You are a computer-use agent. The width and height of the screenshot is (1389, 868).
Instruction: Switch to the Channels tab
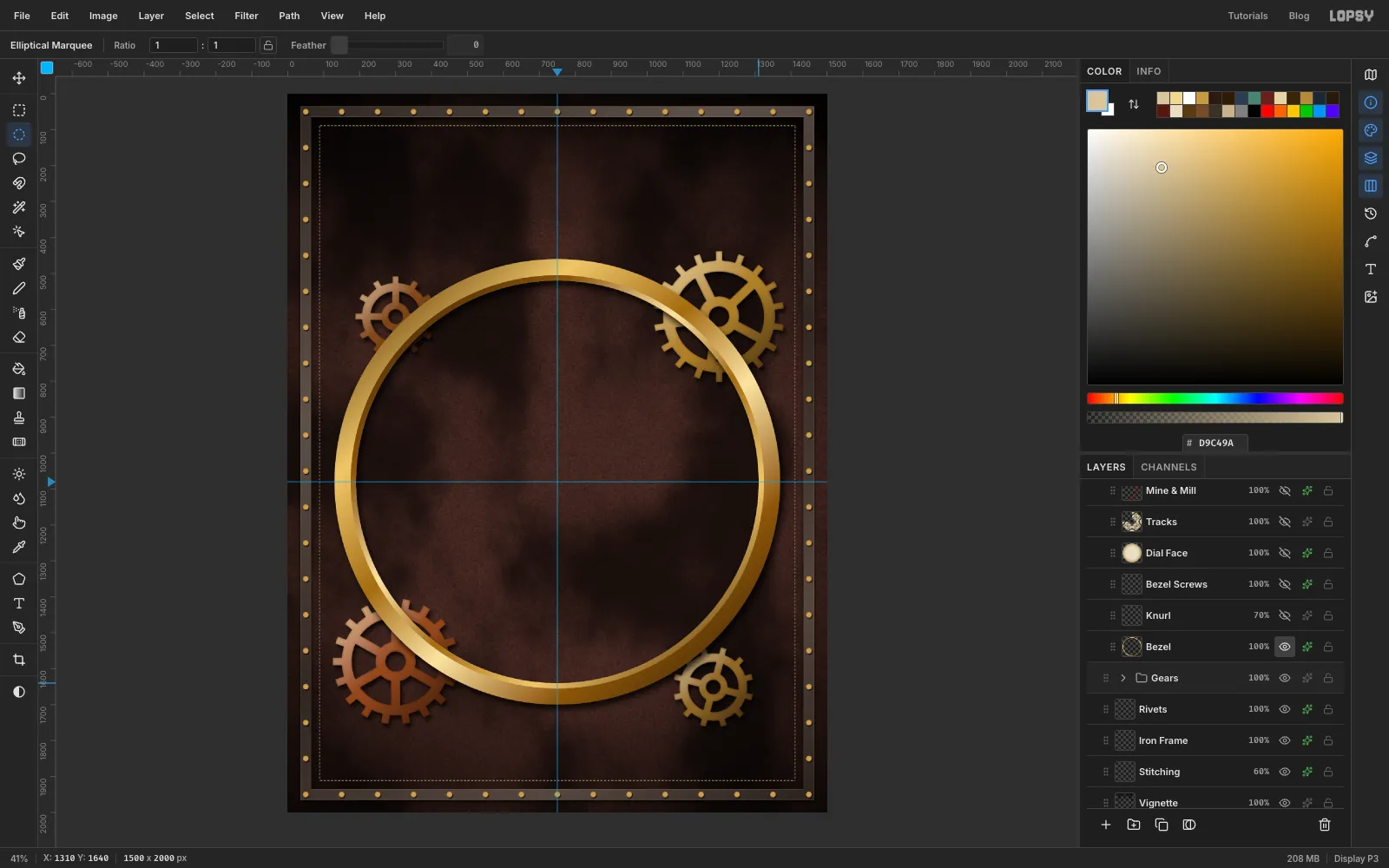point(1168,467)
